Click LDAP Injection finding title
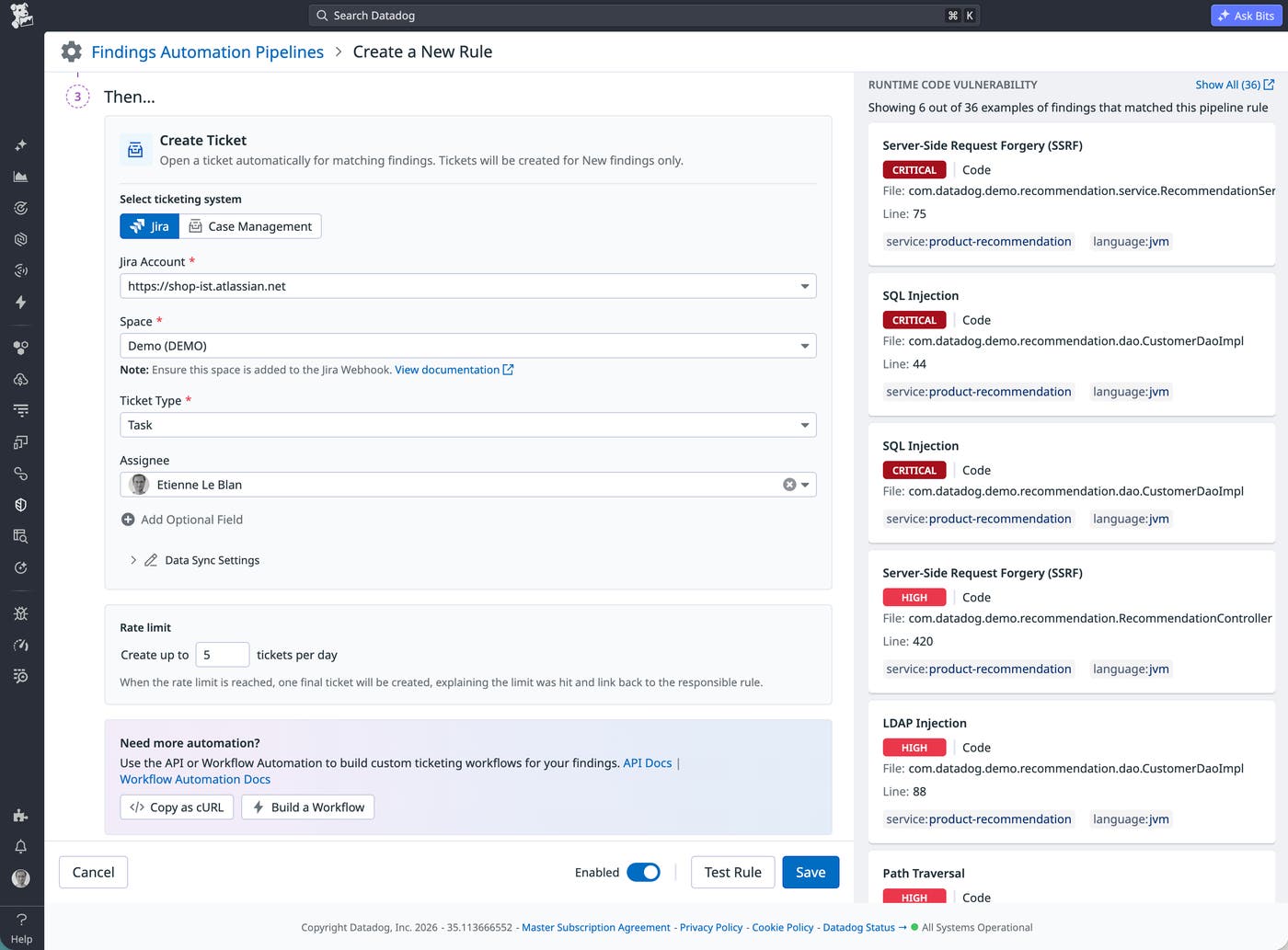This screenshot has width=1288, height=950. [925, 723]
